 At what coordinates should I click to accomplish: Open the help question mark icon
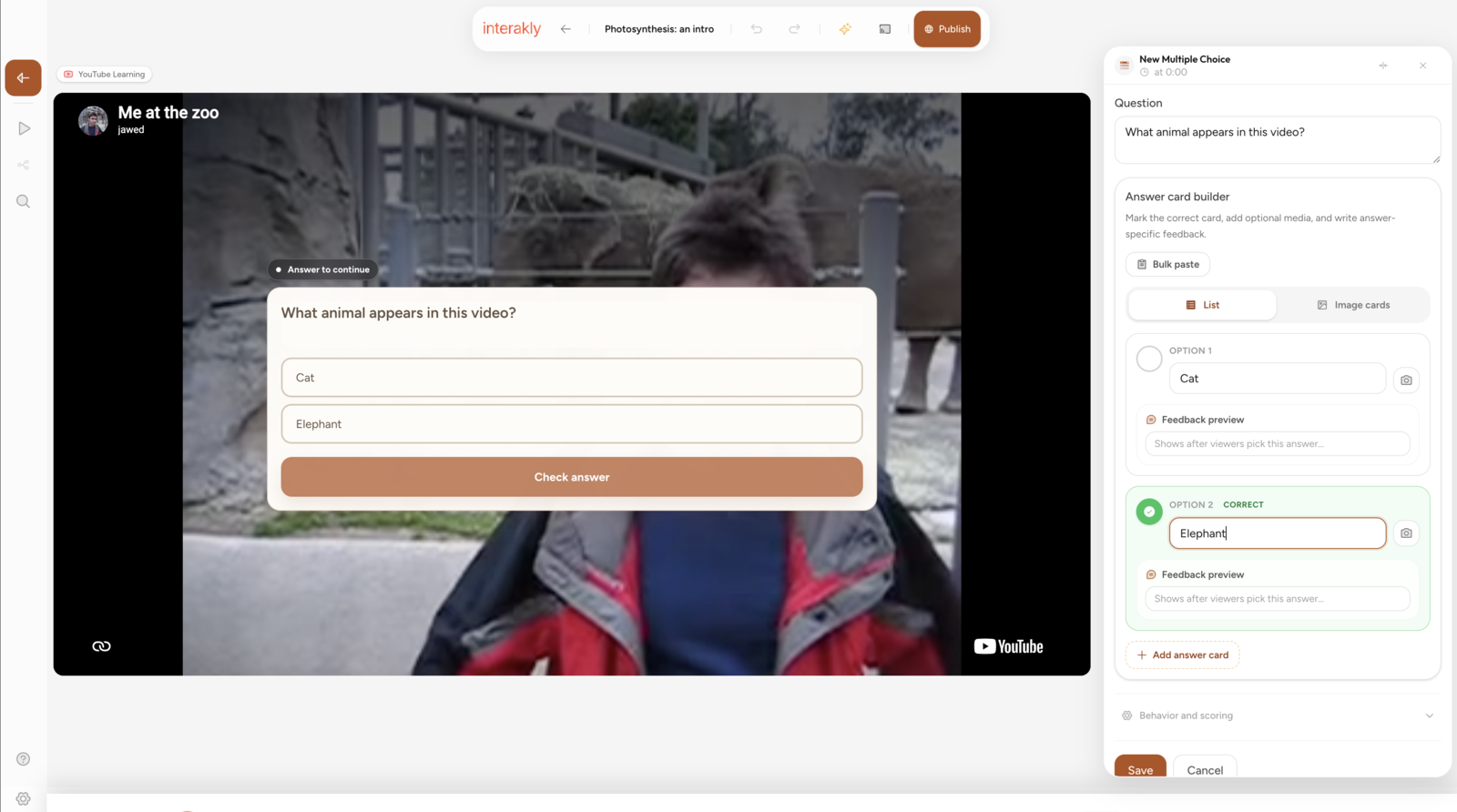[24, 759]
